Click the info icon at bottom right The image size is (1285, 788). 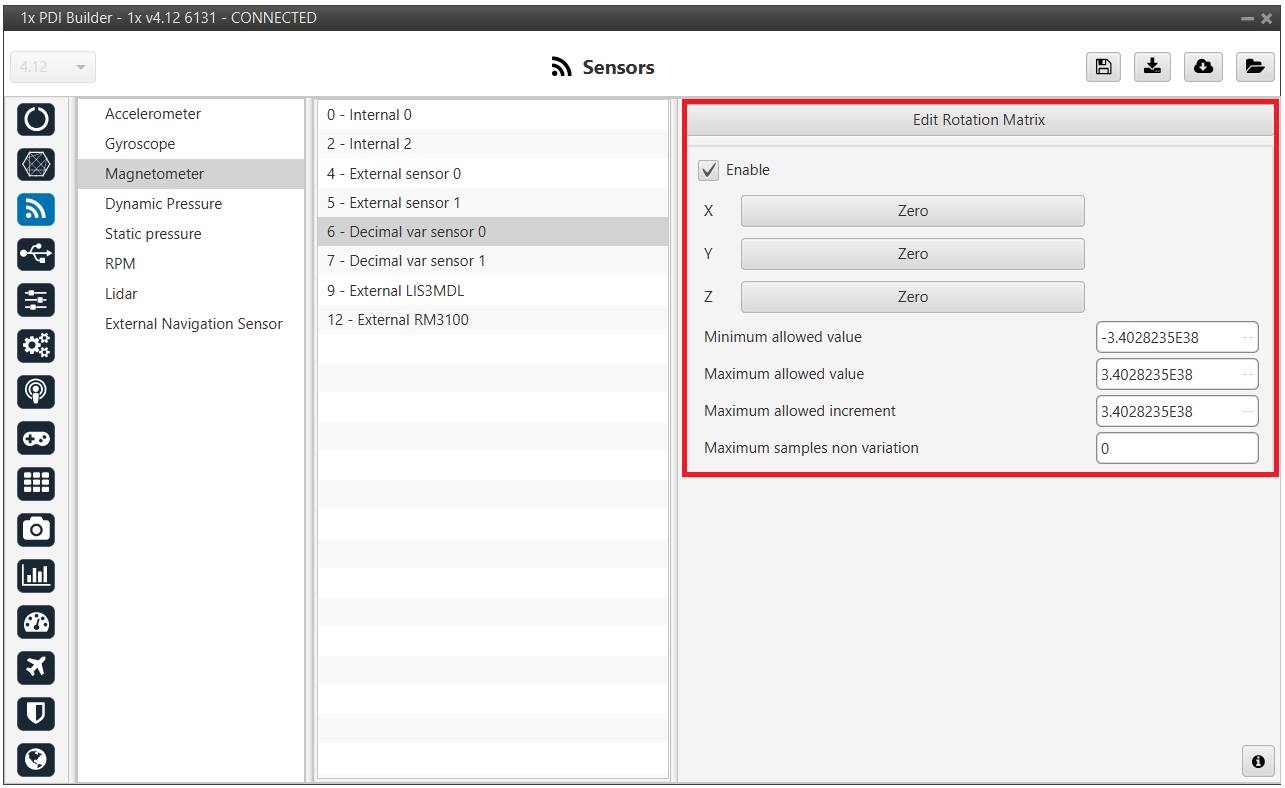click(x=1258, y=760)
